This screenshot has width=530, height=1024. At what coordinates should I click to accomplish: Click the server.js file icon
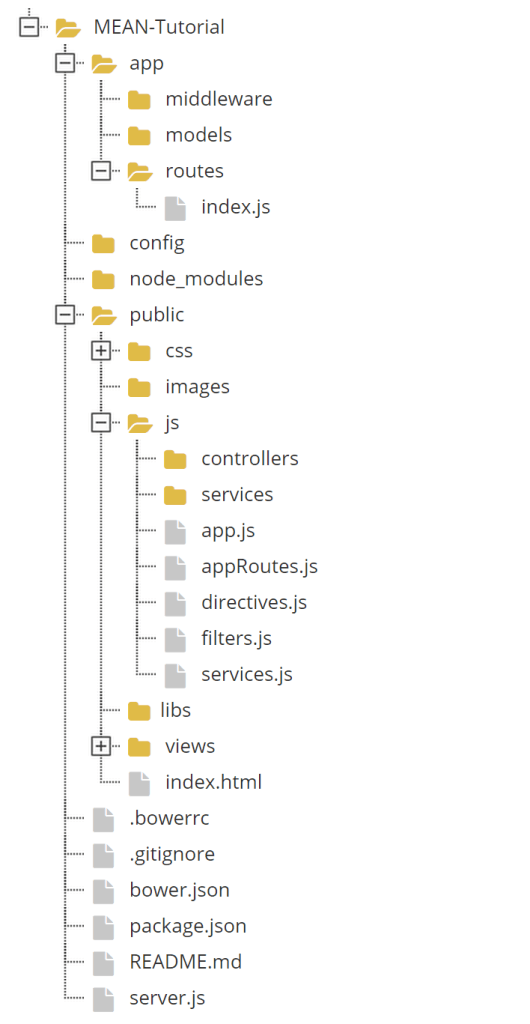[103, 999]
